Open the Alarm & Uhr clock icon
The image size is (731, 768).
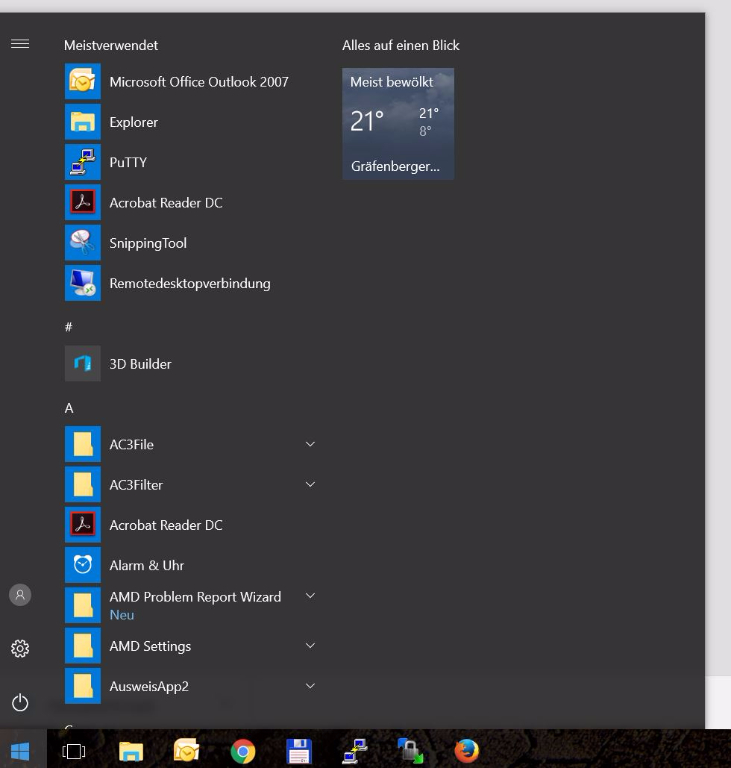click(x=83, y=565)
